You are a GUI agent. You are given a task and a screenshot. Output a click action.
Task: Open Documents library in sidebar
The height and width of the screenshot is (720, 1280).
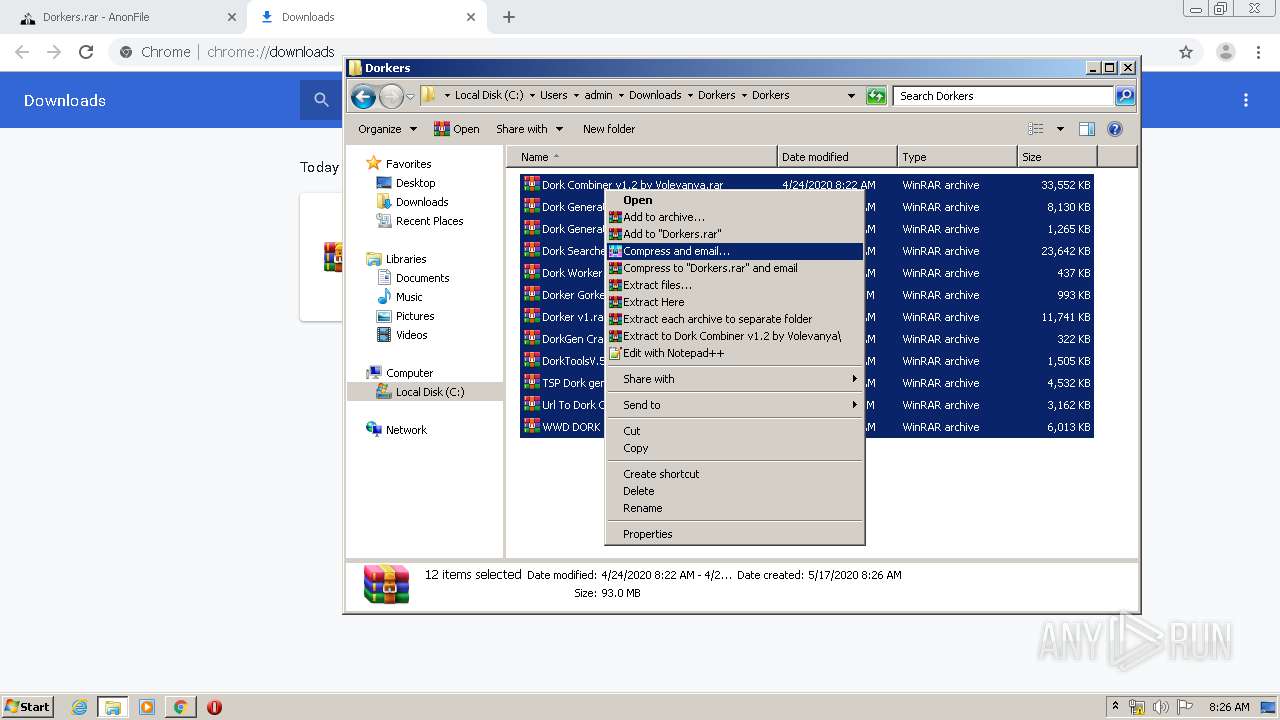[x=422, y=278]
